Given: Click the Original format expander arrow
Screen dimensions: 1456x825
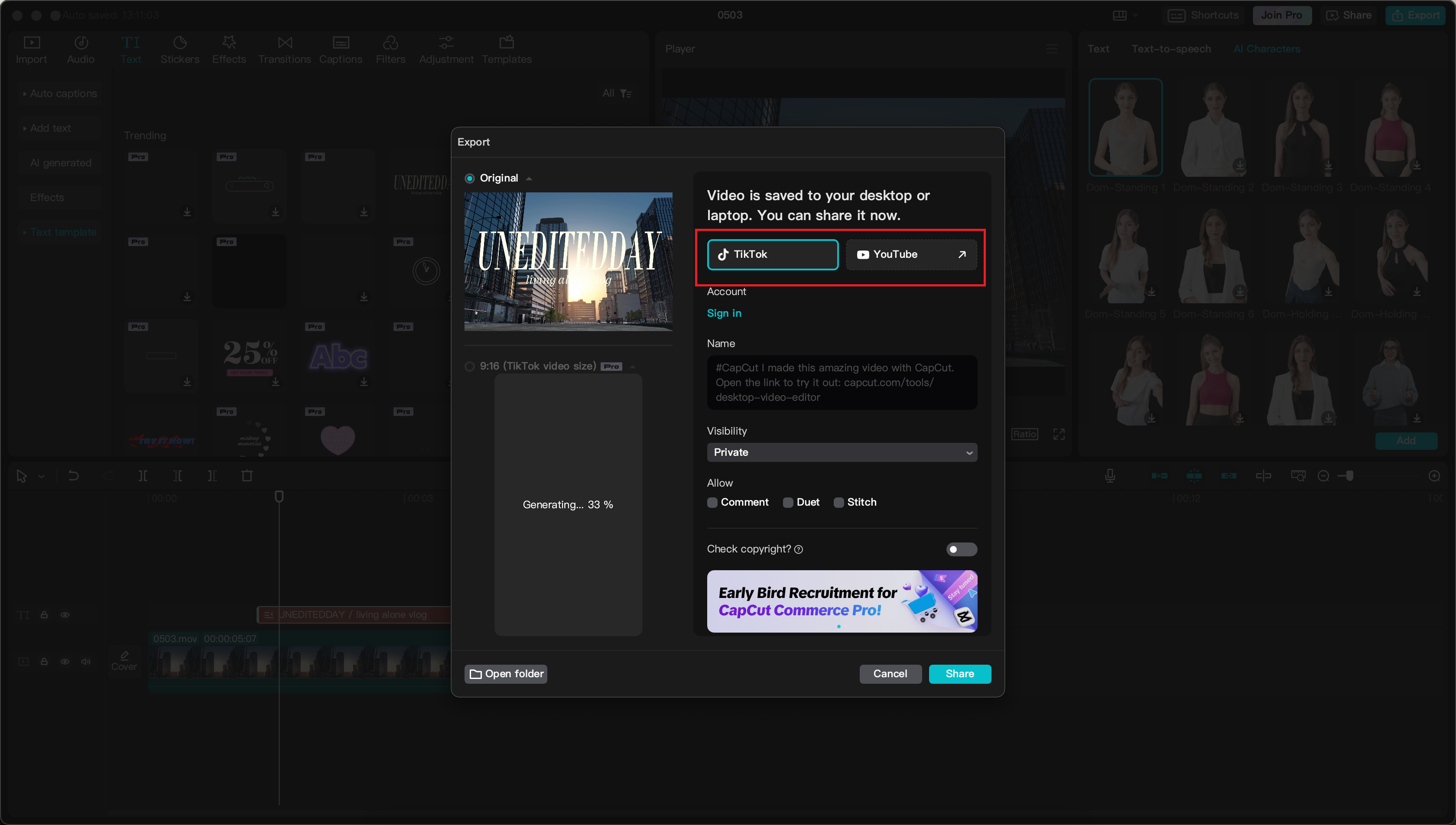Looking at the screenshot, I should 527,178.
